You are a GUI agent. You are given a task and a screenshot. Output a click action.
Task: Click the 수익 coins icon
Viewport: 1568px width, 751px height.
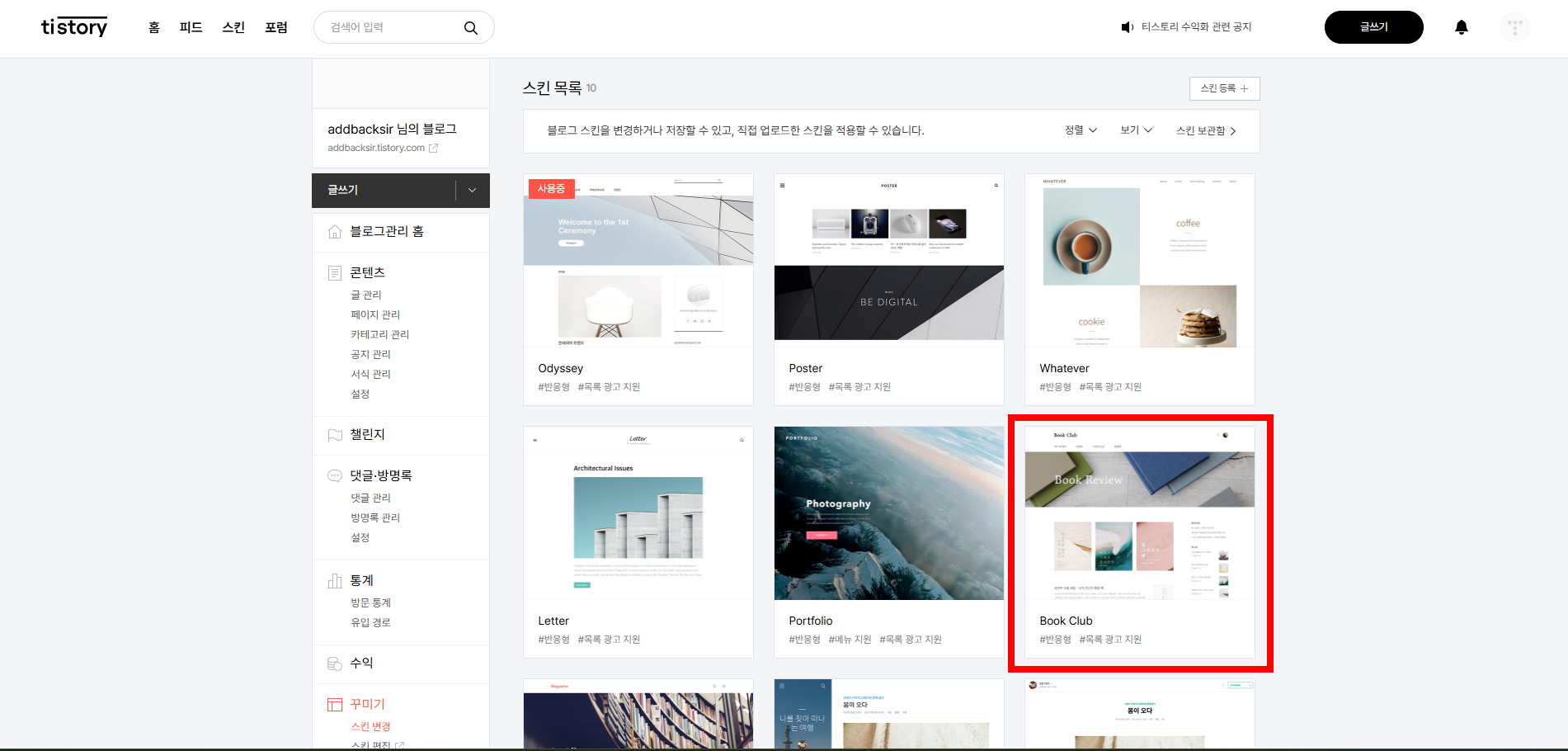(335, 664)
